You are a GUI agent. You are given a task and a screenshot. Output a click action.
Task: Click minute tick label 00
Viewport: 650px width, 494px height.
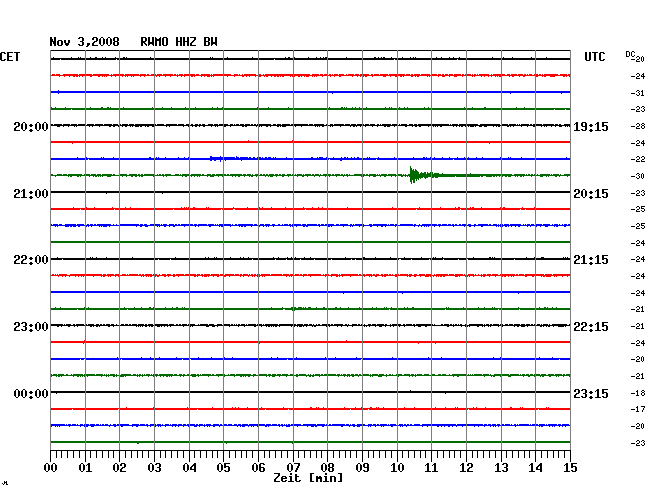coord(51,467)
